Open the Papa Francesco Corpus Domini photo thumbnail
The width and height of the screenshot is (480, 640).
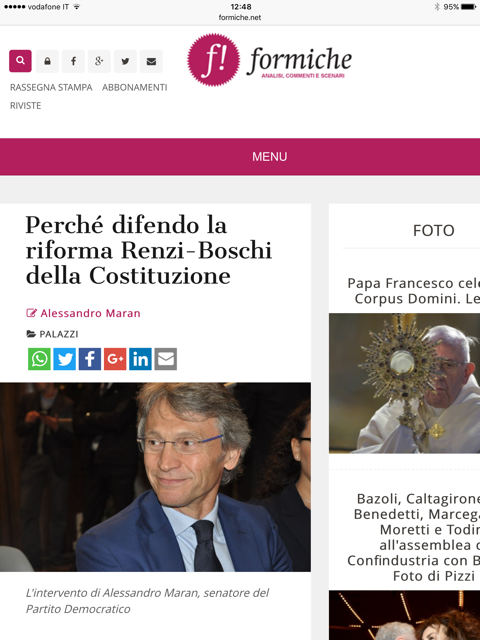[x=404, y=383]
